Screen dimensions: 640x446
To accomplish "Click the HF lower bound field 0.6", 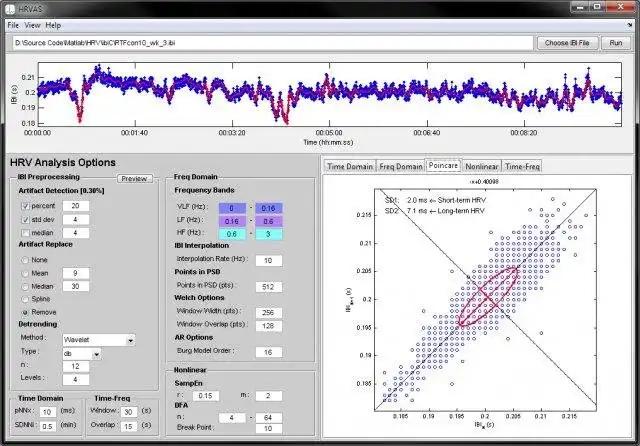I will point(232,234).
